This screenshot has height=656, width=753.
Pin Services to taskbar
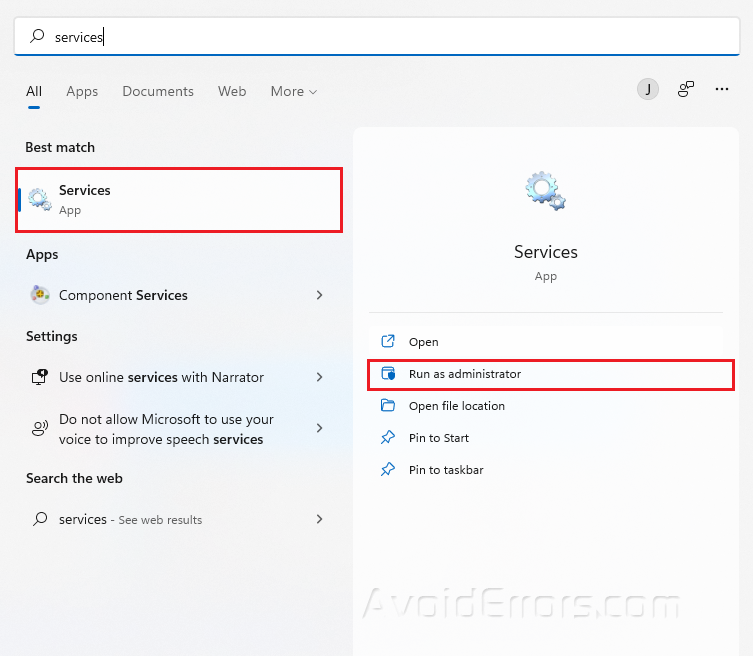click(445, 470)
